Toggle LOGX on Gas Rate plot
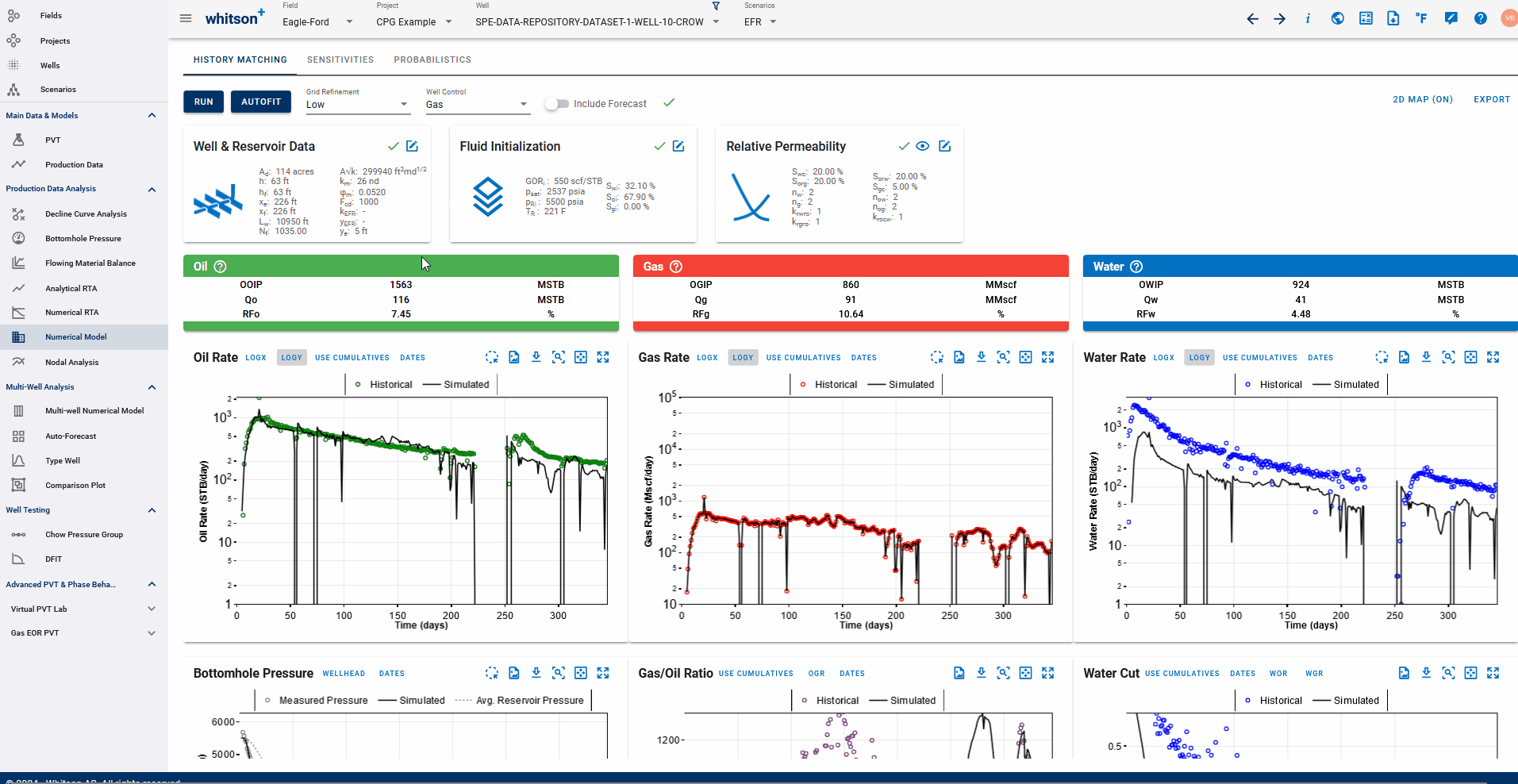Screen dimensions: 1518x784 [707, 358]
